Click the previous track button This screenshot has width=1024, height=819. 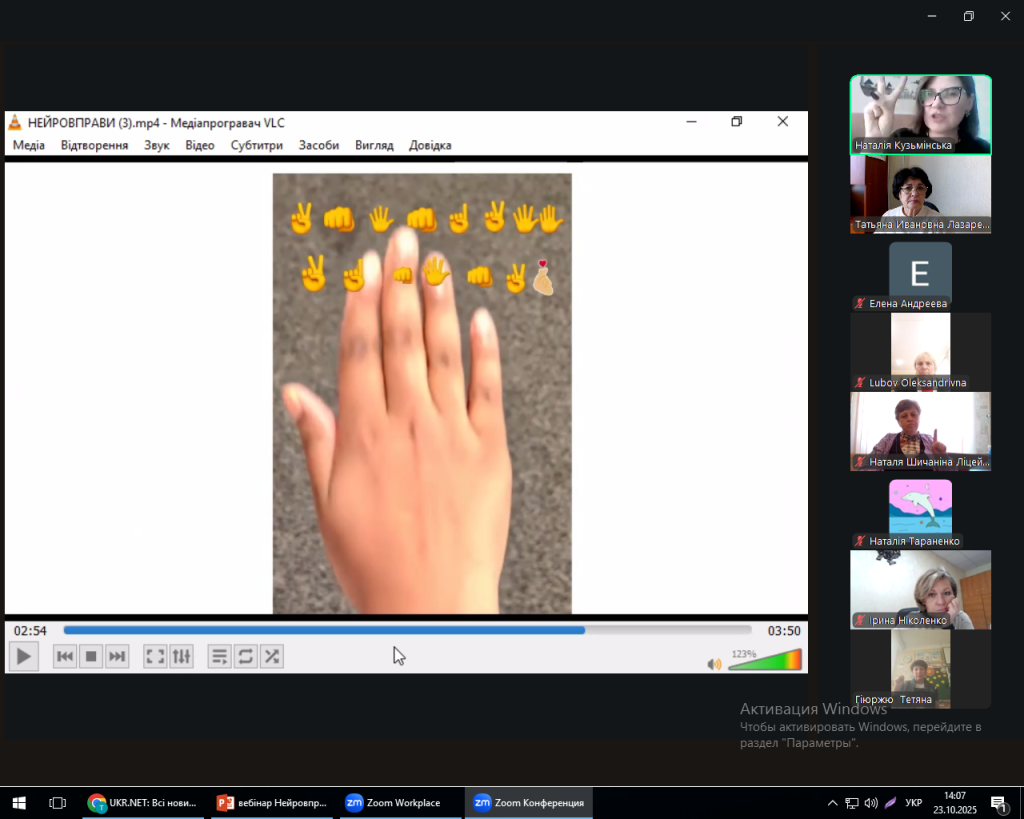click(x=65, y=656)
